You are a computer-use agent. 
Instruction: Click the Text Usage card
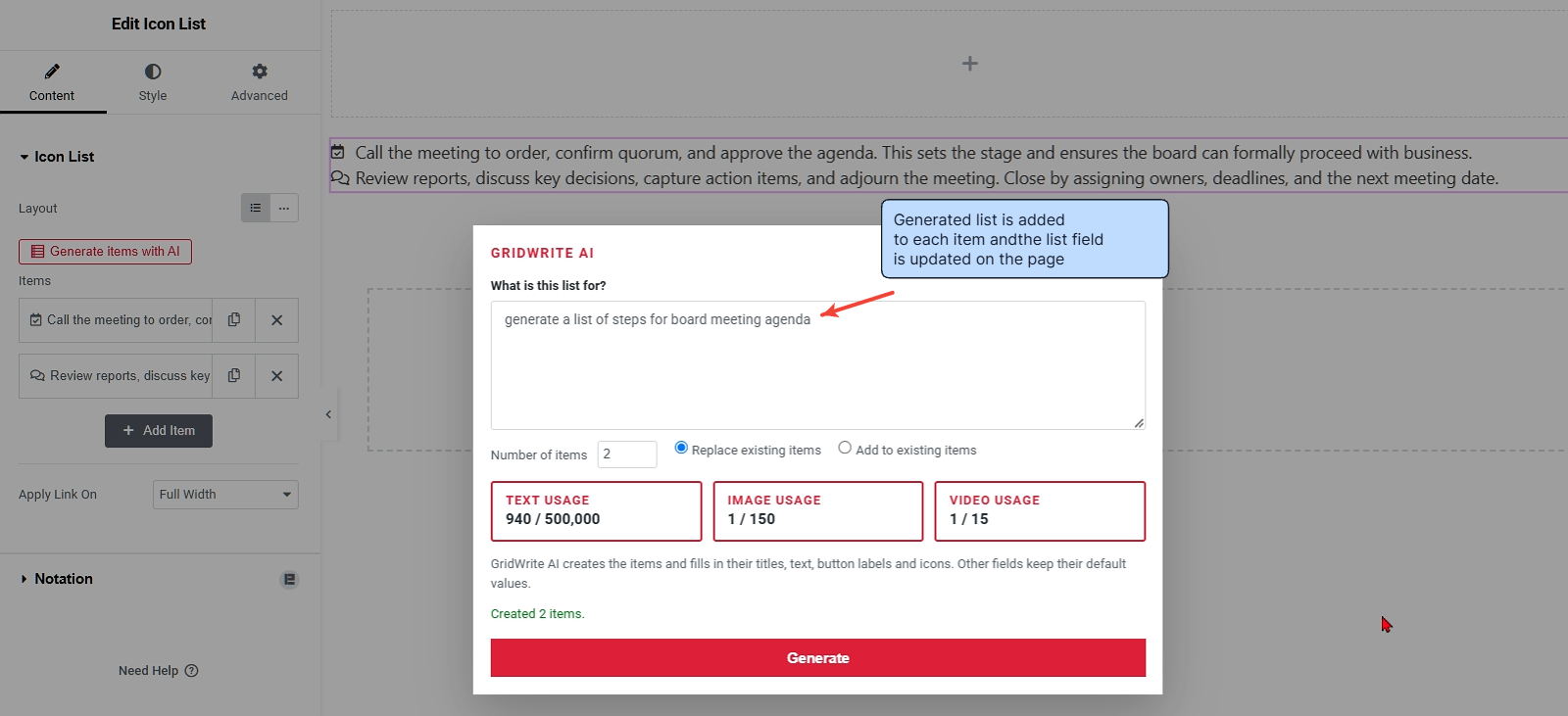click(x=597, y=511)
